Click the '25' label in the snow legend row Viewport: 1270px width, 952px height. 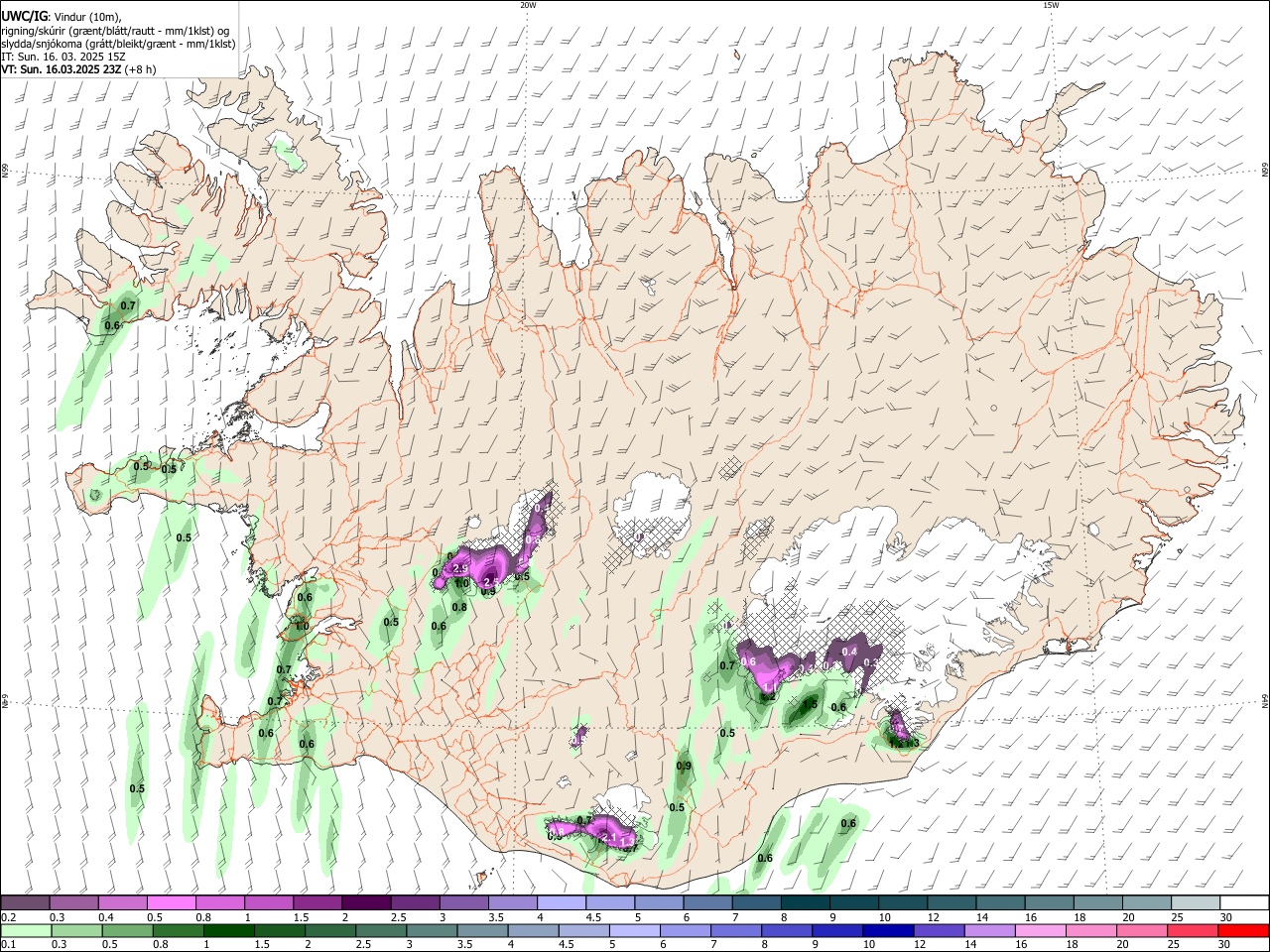[x=1178, y=917]
